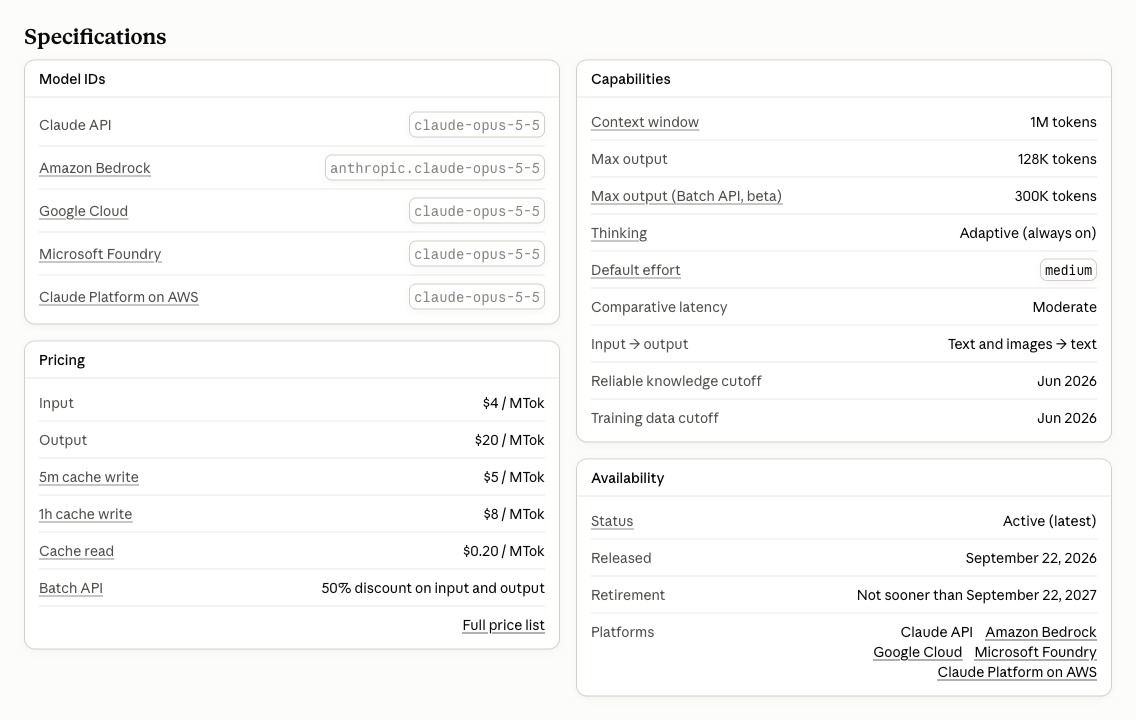Select the Input → output row label

[x=640, y=344]
